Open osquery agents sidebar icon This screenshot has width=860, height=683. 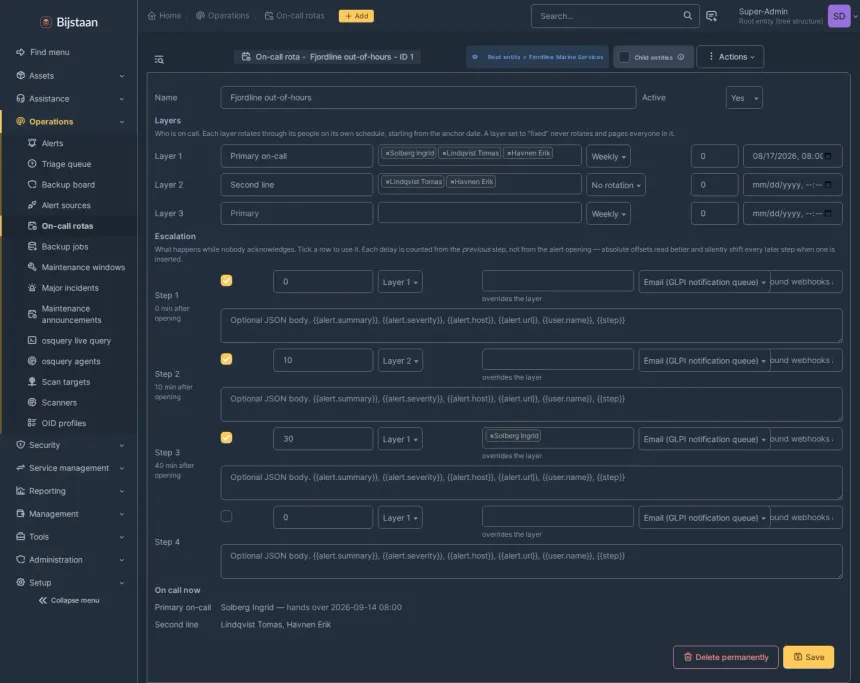click(32, 361)
